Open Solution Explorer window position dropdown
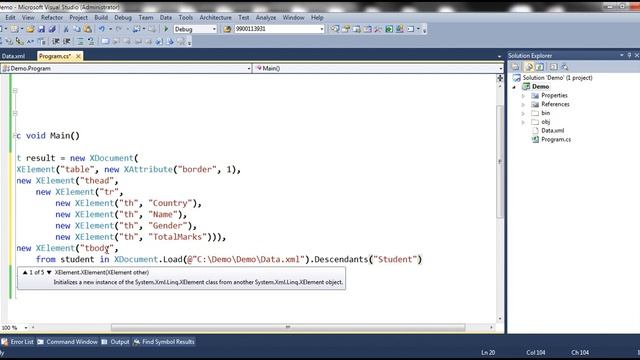The image size is (640, 360). (x=622, y=55)
